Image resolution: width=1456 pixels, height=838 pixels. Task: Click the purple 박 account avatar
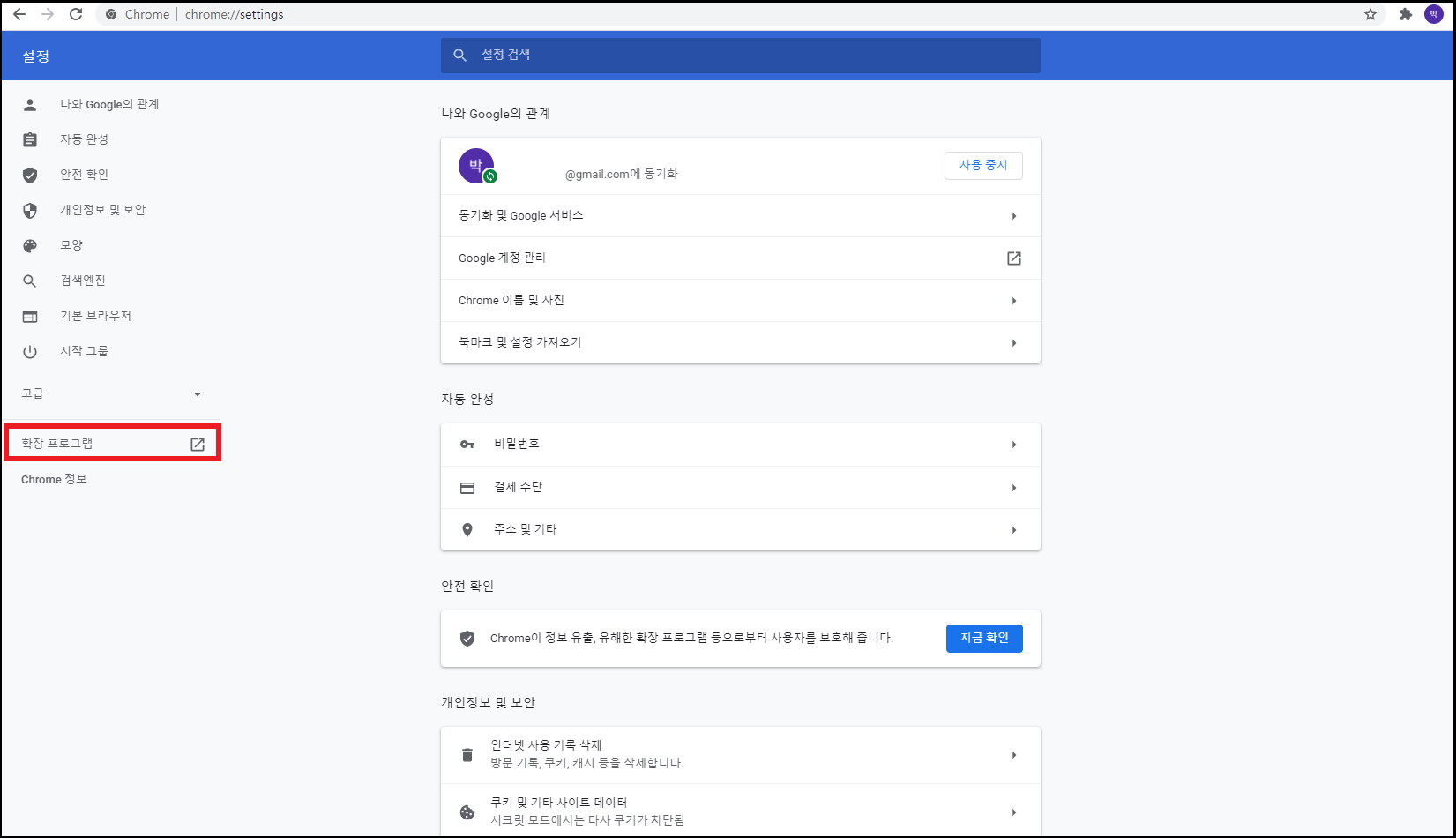pyautogui.click(x=476, y=166)
